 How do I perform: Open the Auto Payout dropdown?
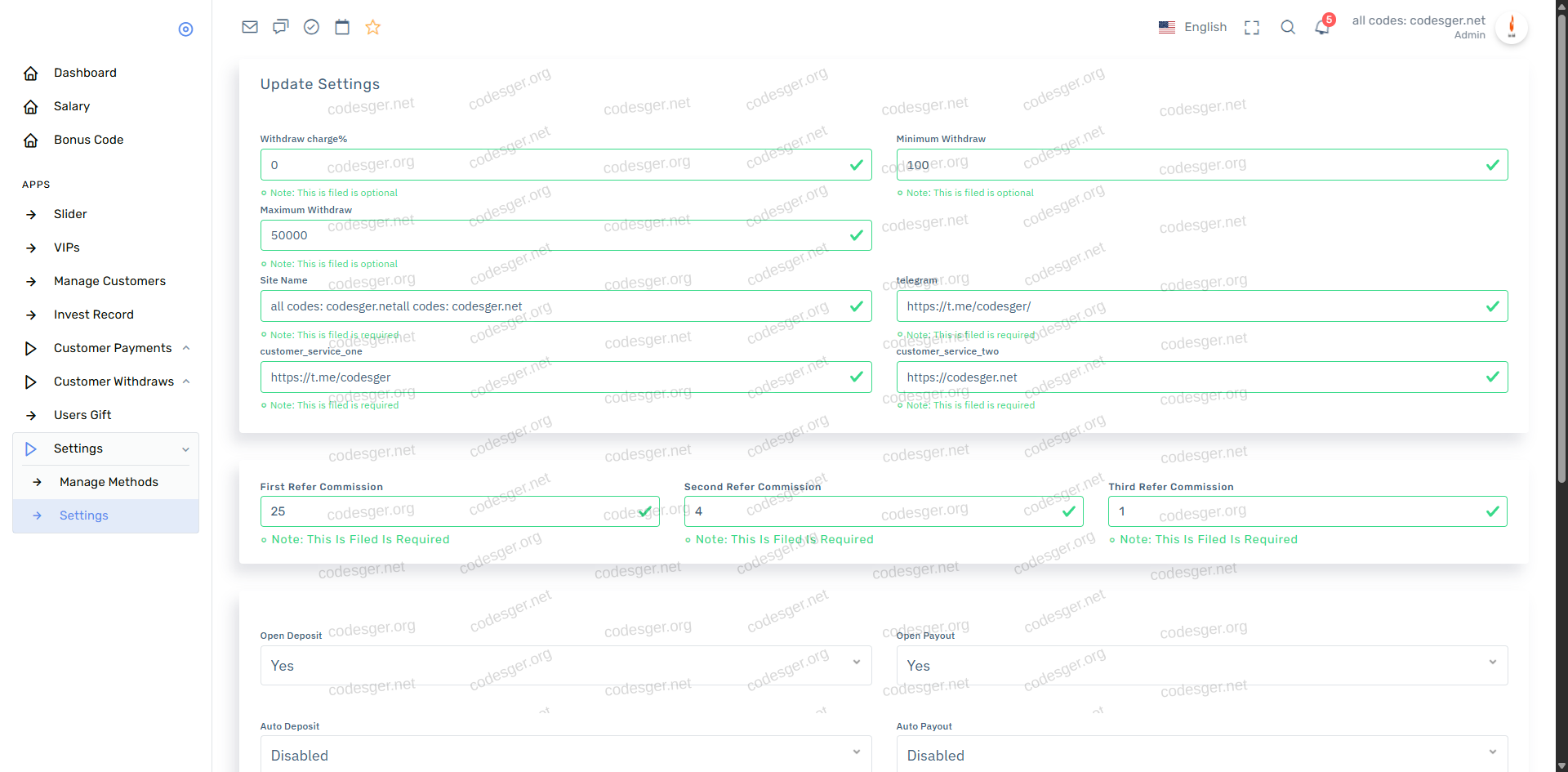pos(1201,756)
